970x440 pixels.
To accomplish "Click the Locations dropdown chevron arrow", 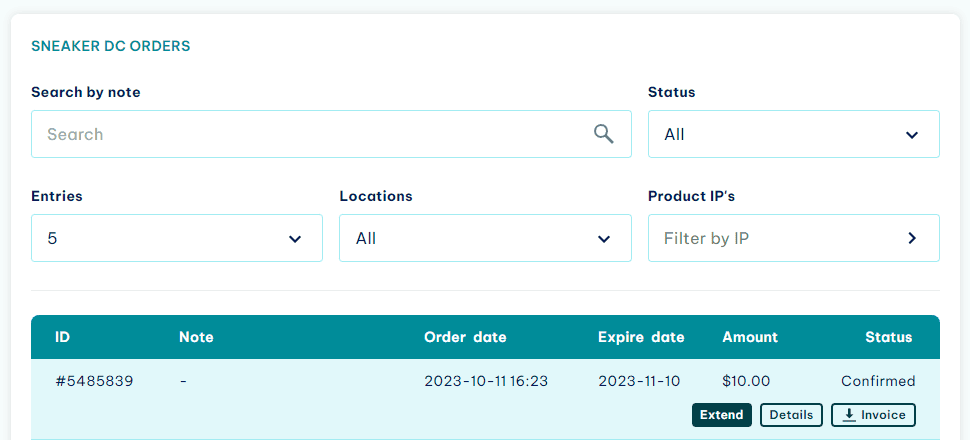I will (x=604, y=239).
